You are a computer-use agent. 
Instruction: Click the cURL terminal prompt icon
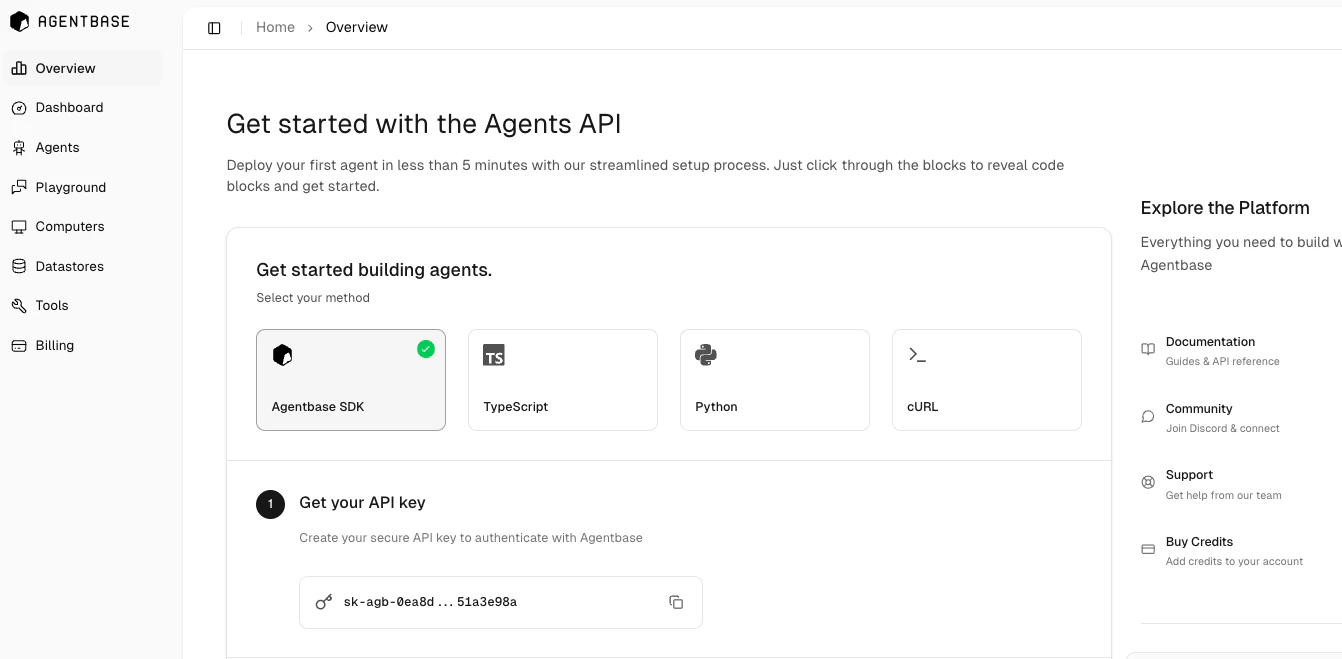(x=917, y=355)
